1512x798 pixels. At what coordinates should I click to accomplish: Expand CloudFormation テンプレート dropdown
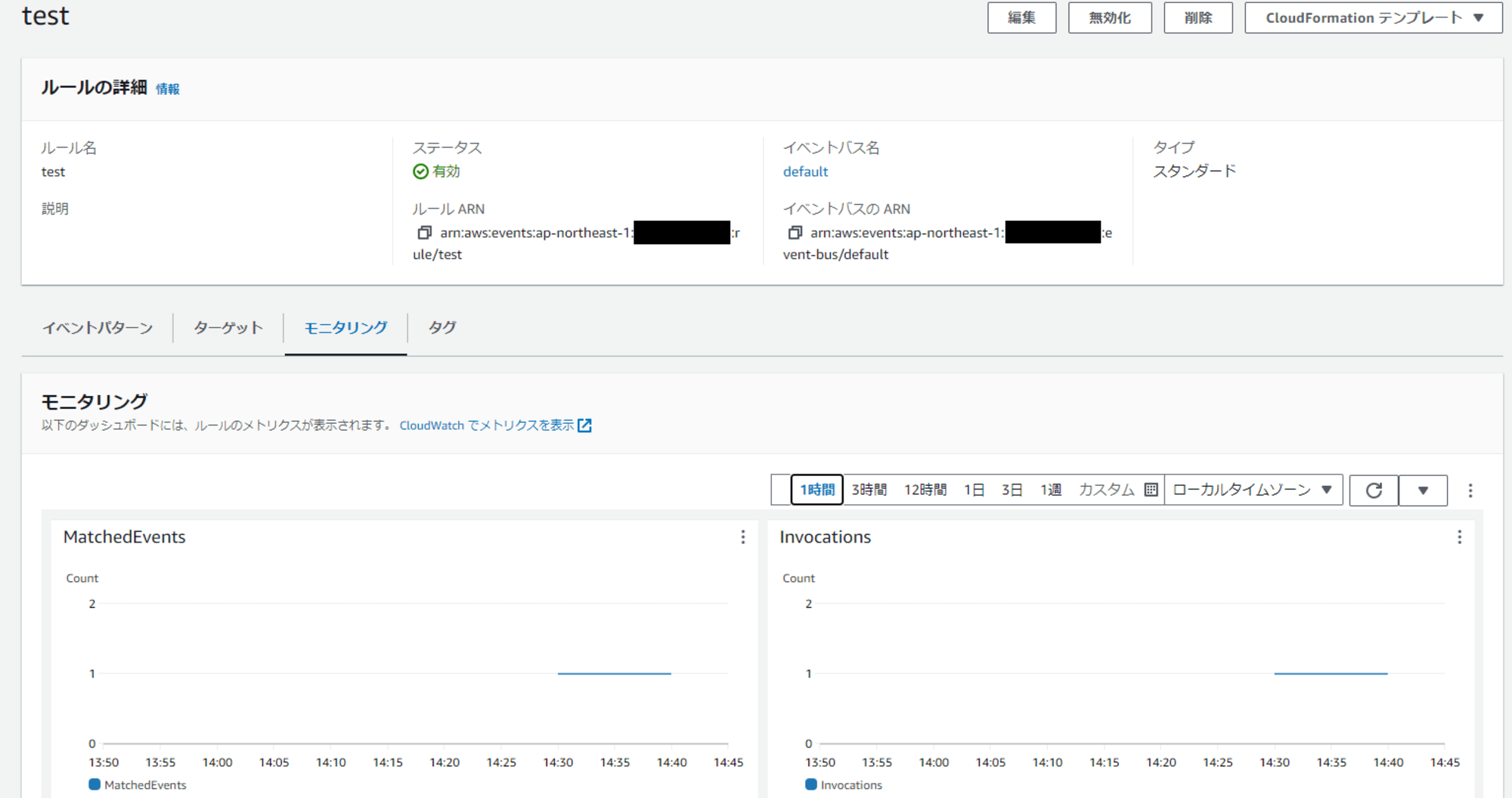point(1374,18)
